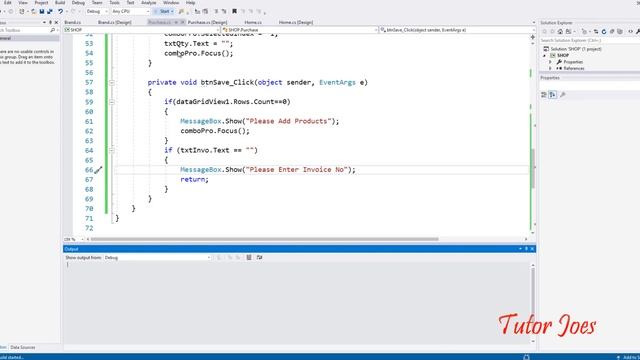Image resolution: width=640 pixels, height=360 pixels.
Task: Click the Search Solution Explorer field
Action: pyautogui.click(x=589, y=40)
